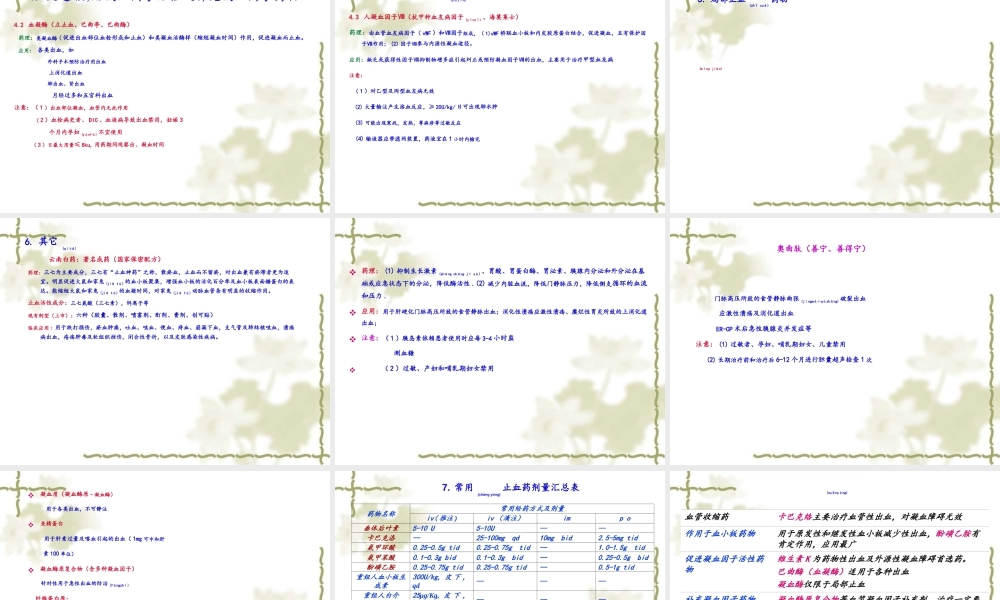Click the diamond bullet next to 凝血质
This screenshot has width=1000, height=600.
click(29, 494)
